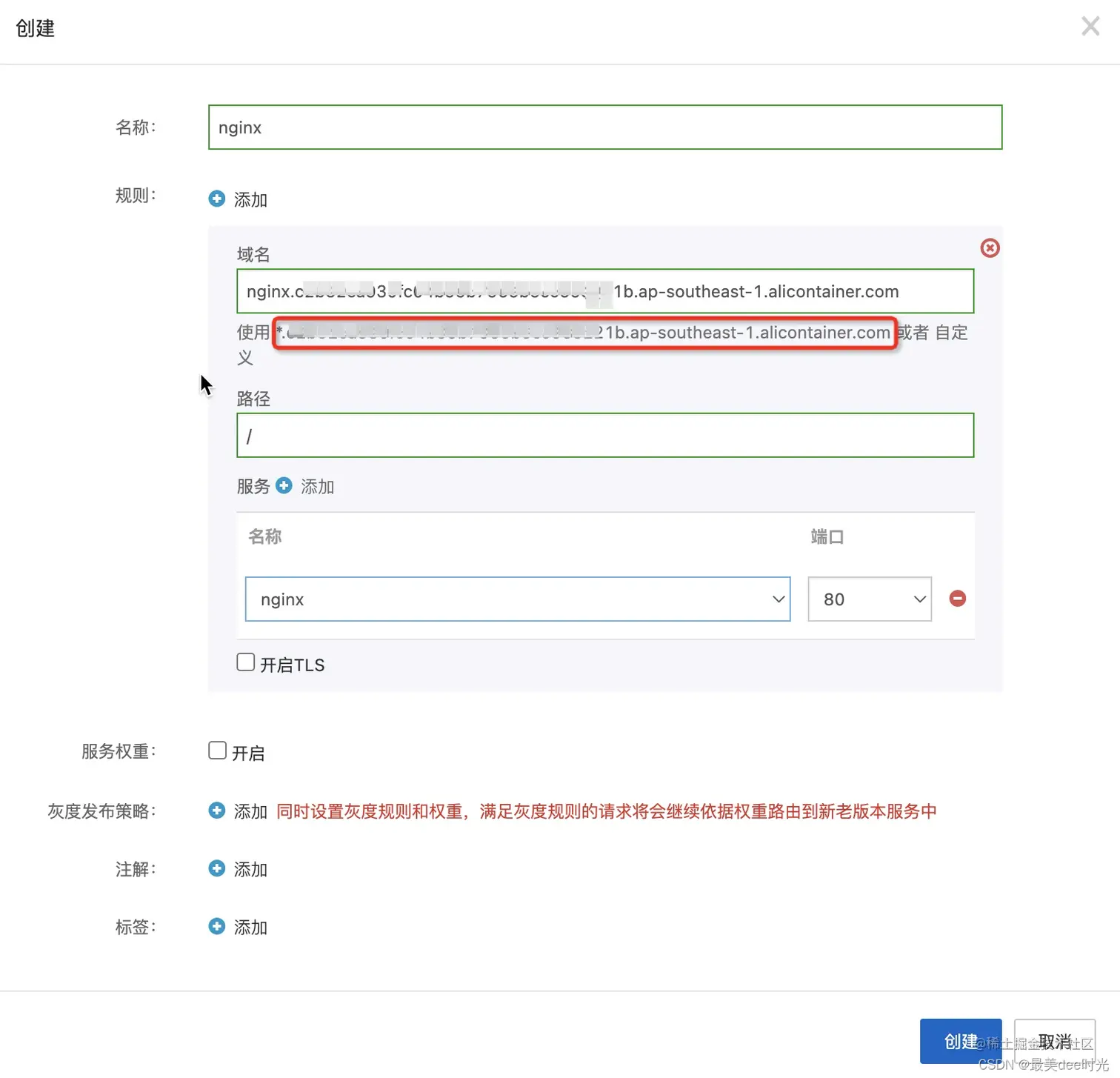Image resolution: width=1120 pixels, height=1078 pixels.
Task: Remove the nginx service with red minus icon
Action: [x=957, y=598]
